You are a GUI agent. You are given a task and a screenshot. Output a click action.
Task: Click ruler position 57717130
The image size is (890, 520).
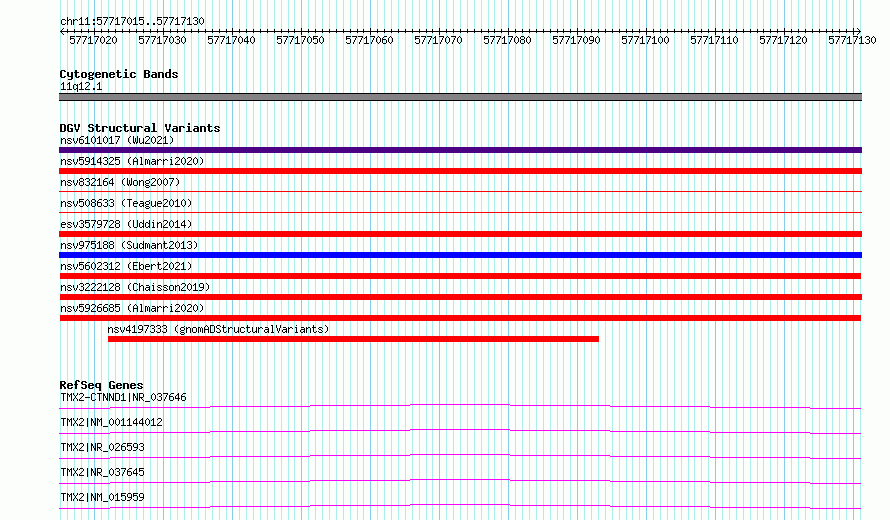852,40
